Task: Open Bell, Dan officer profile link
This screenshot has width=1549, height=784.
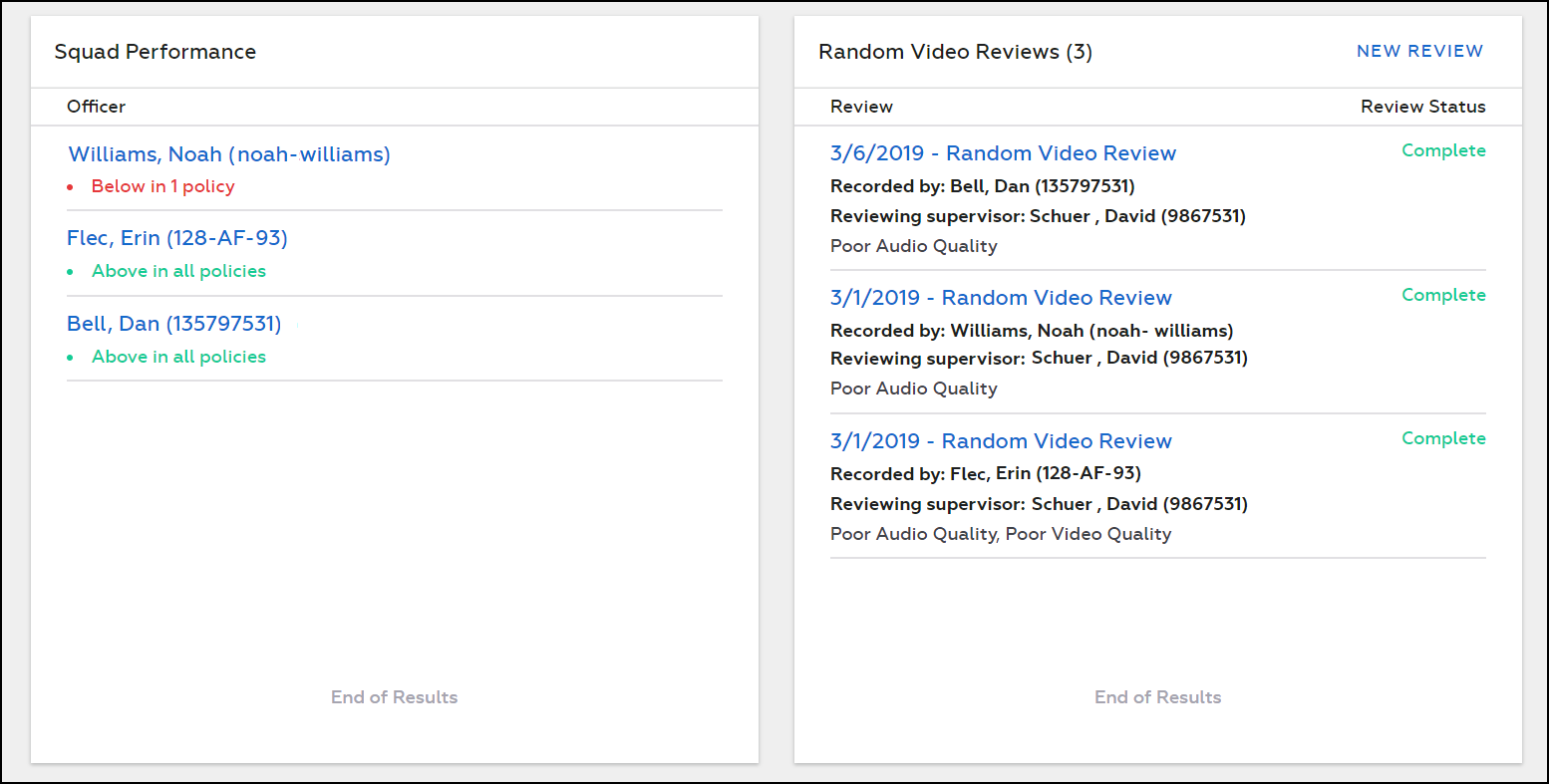Action: [x=173, y=324]
